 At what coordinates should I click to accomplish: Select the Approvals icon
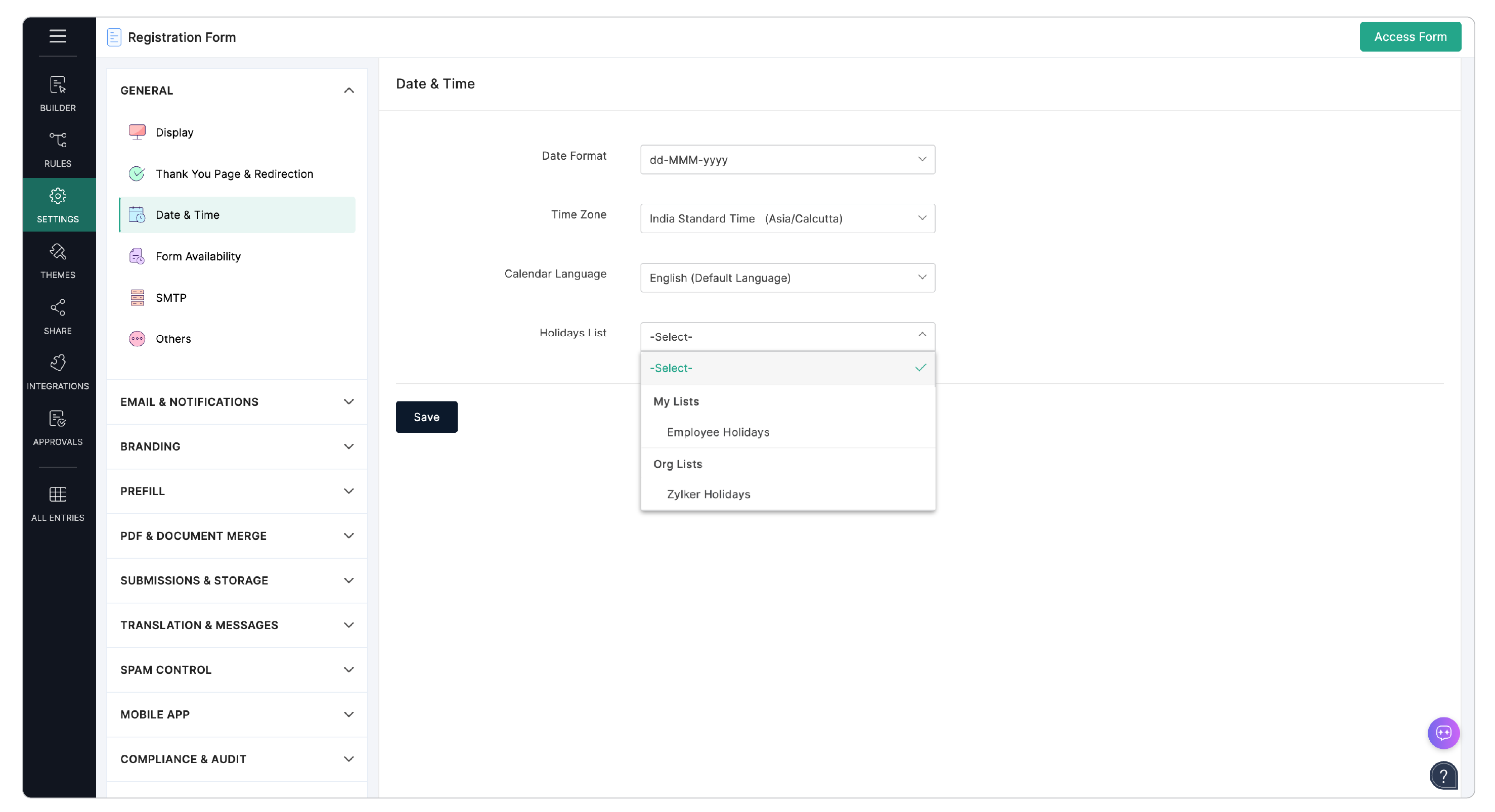[58, 426]
